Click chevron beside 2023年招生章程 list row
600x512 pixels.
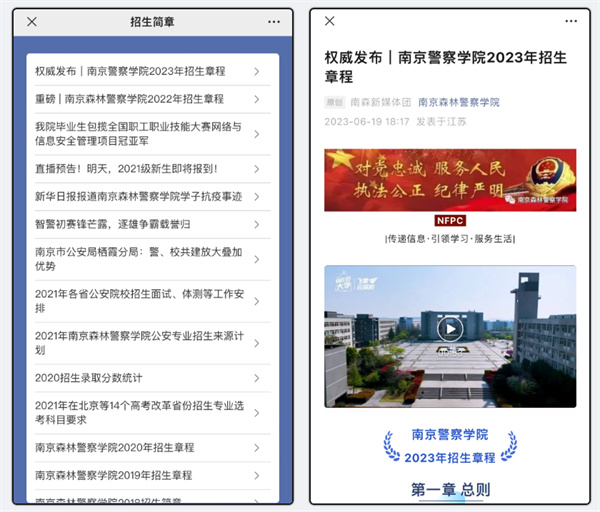[x=257, y=72]
